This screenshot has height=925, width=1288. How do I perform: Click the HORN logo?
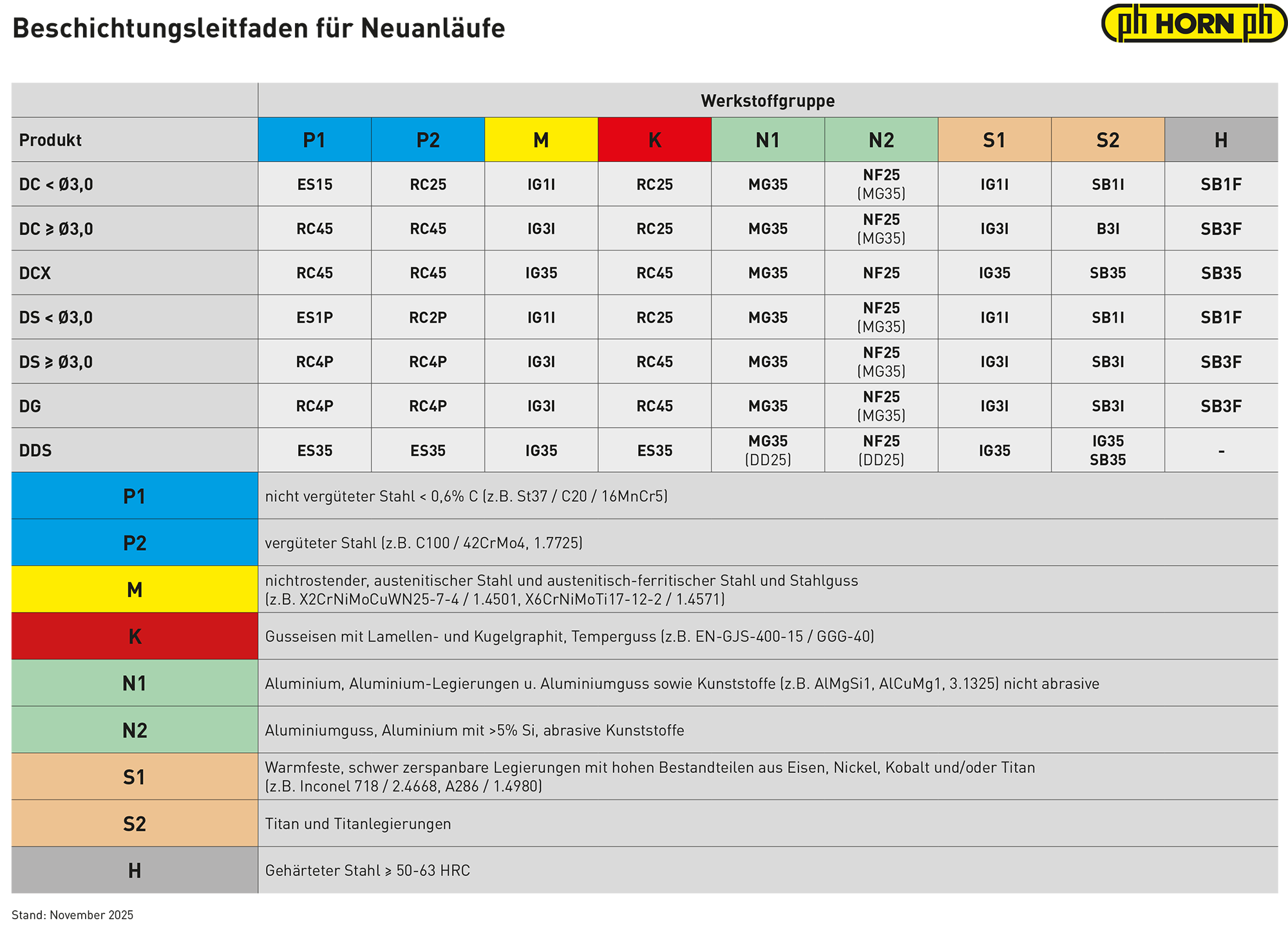(1195, 24)
